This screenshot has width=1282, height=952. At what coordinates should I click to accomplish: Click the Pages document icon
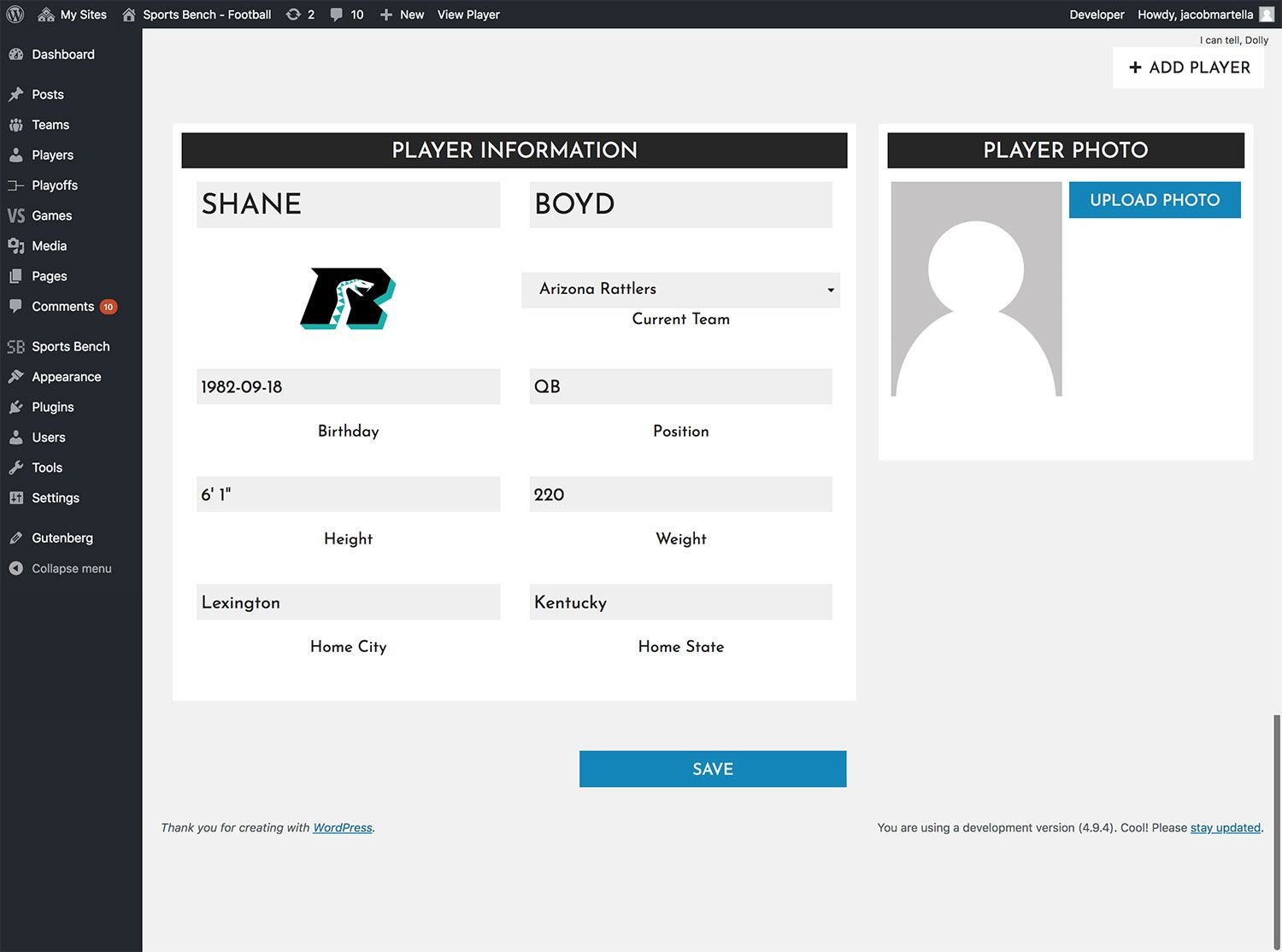[16, 276]
